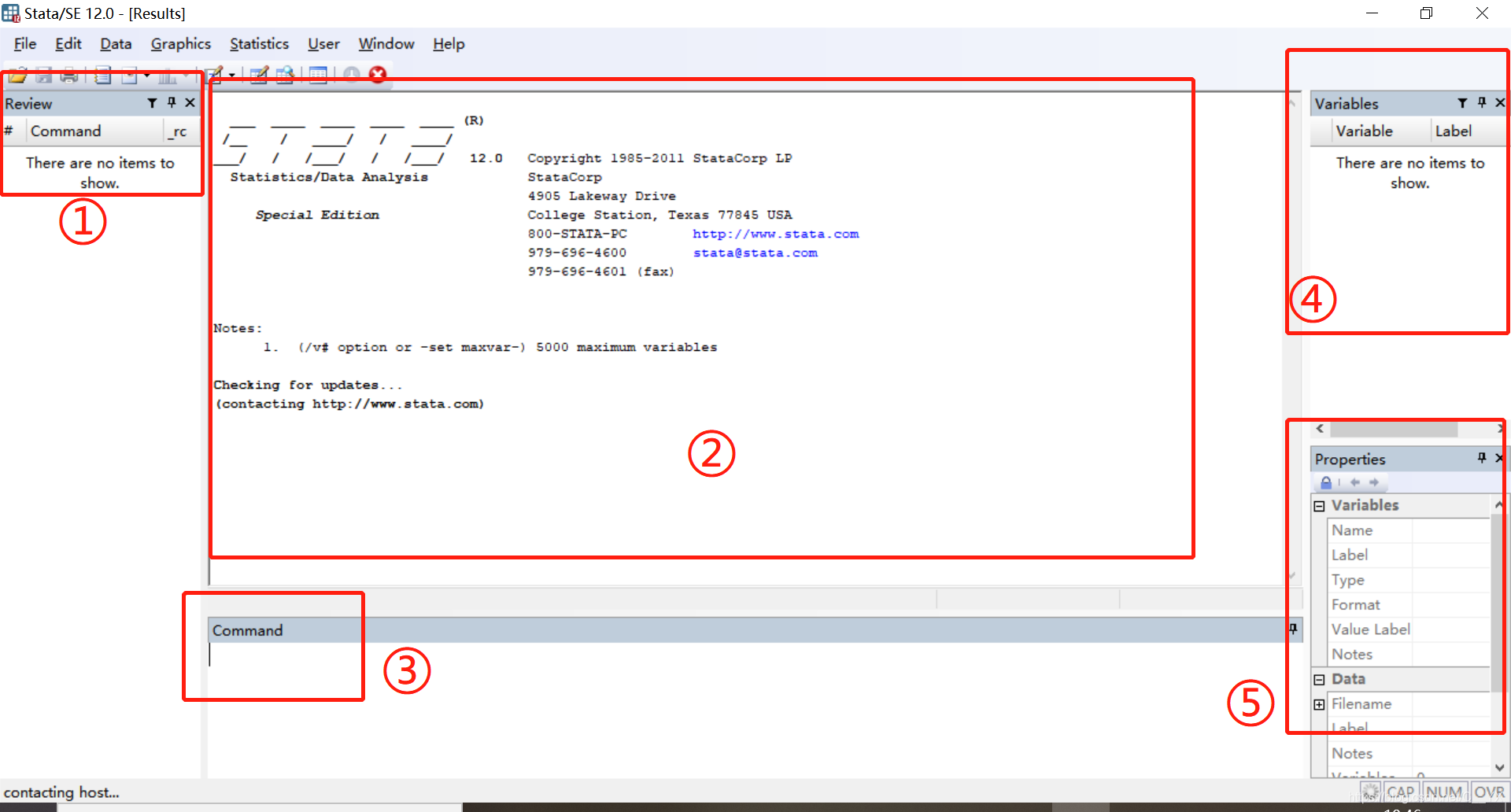Sort Review by Command column header
This screenshot has width=1511, height=812.
[94, 131]
